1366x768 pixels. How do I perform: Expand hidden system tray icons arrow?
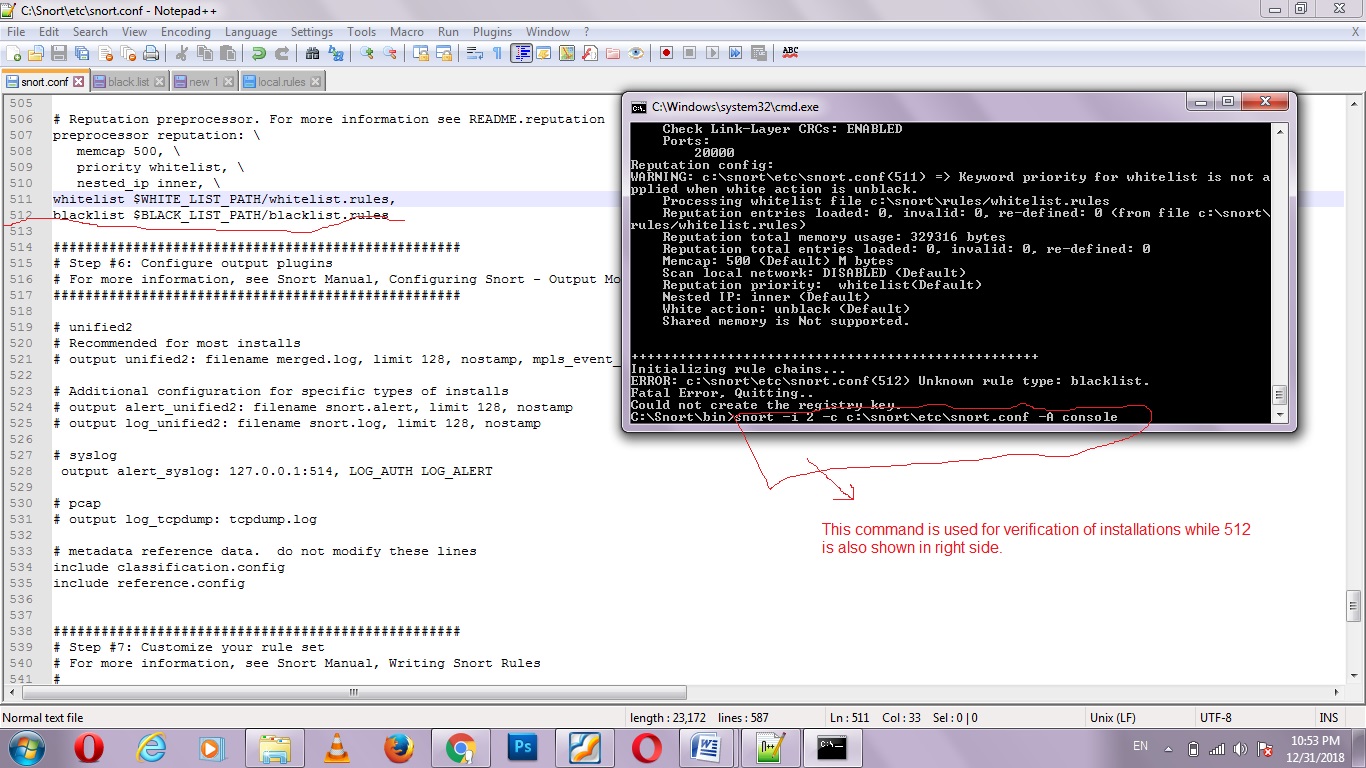[x=1167, y=748]
